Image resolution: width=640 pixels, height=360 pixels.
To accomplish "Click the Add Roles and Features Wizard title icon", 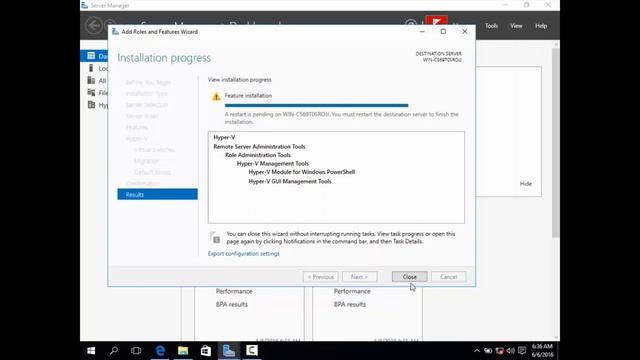I will click(x=115, y=31).
